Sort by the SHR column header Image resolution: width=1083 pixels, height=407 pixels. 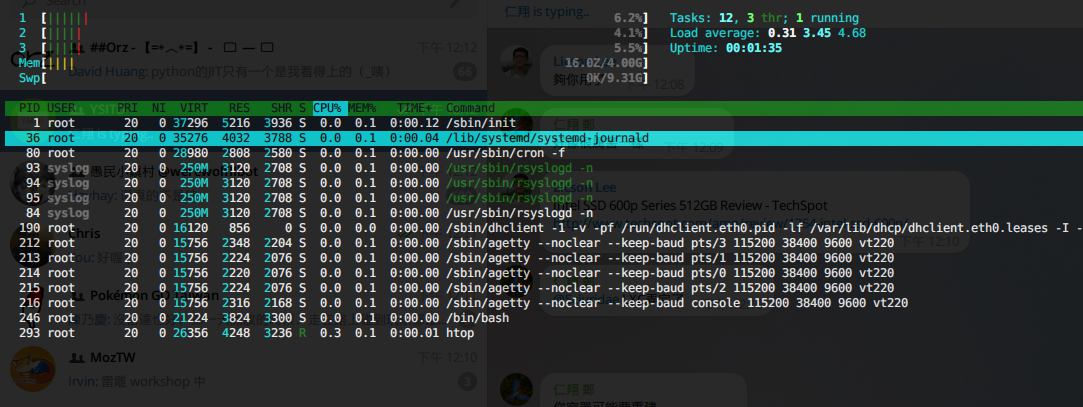[281, 108]
